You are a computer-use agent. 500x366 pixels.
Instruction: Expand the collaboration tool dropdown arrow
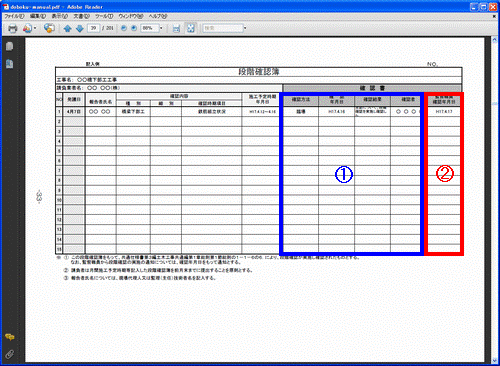(35, 28)
